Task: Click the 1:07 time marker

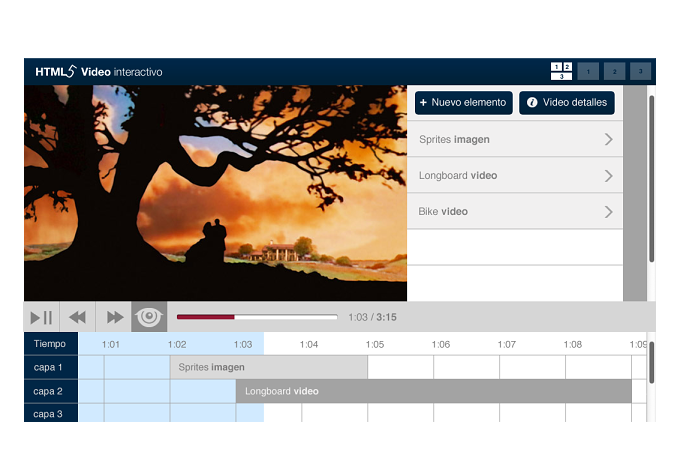Action: (507, 344)
